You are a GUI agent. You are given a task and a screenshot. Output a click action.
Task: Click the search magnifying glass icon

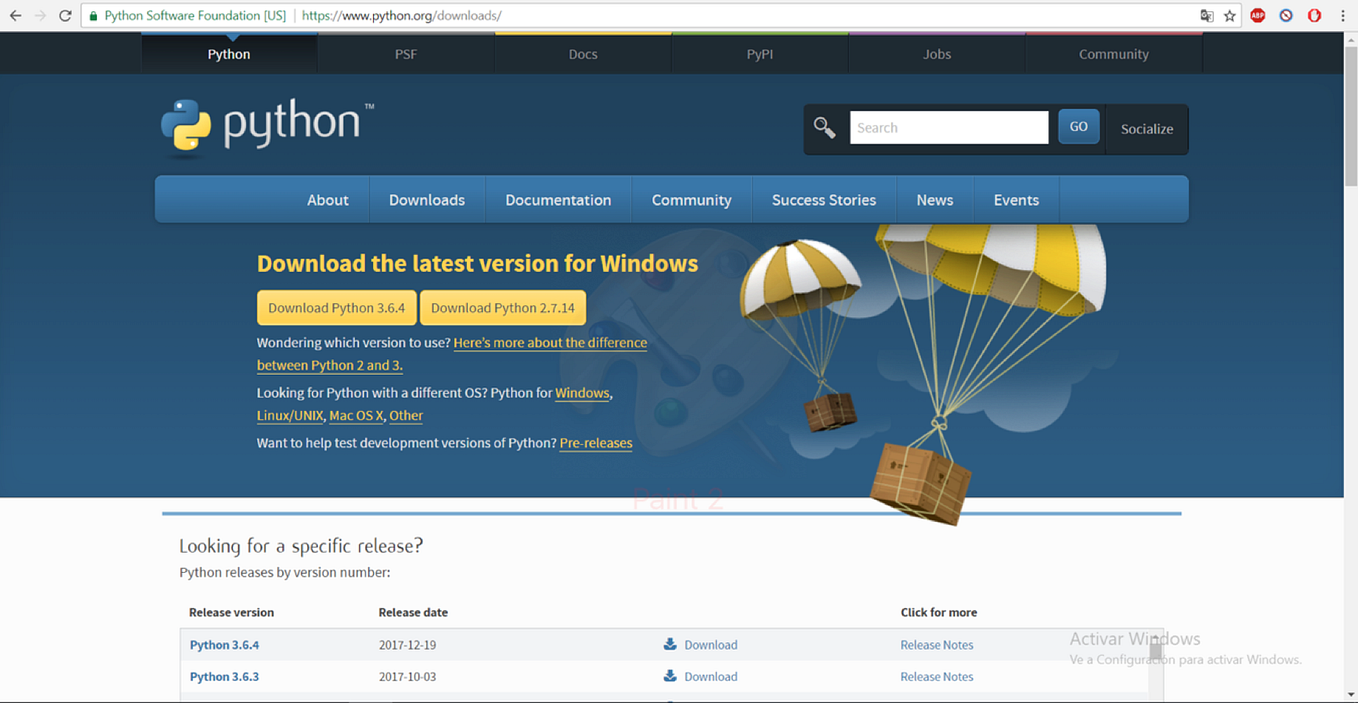tap(824, 127)
